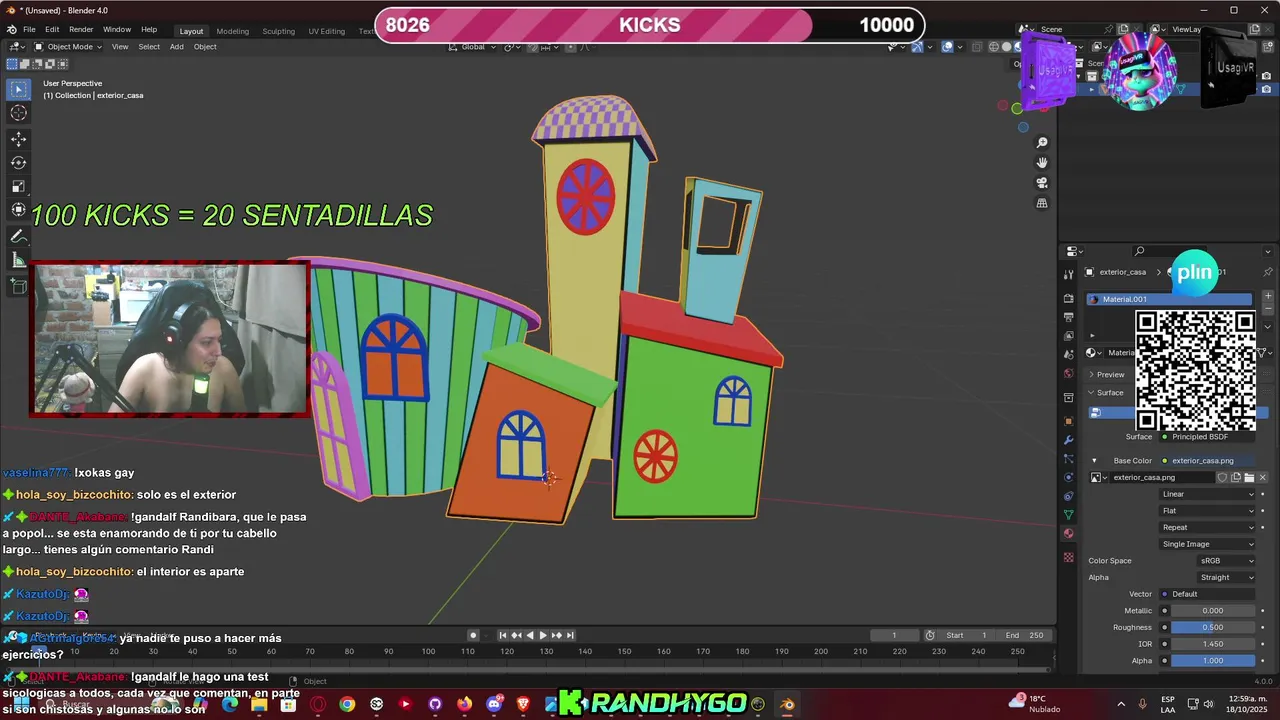Viewport: 1280px width, 720px height.
Task: Open the Scene properties tab
Action: click(x=1068, y=353)
